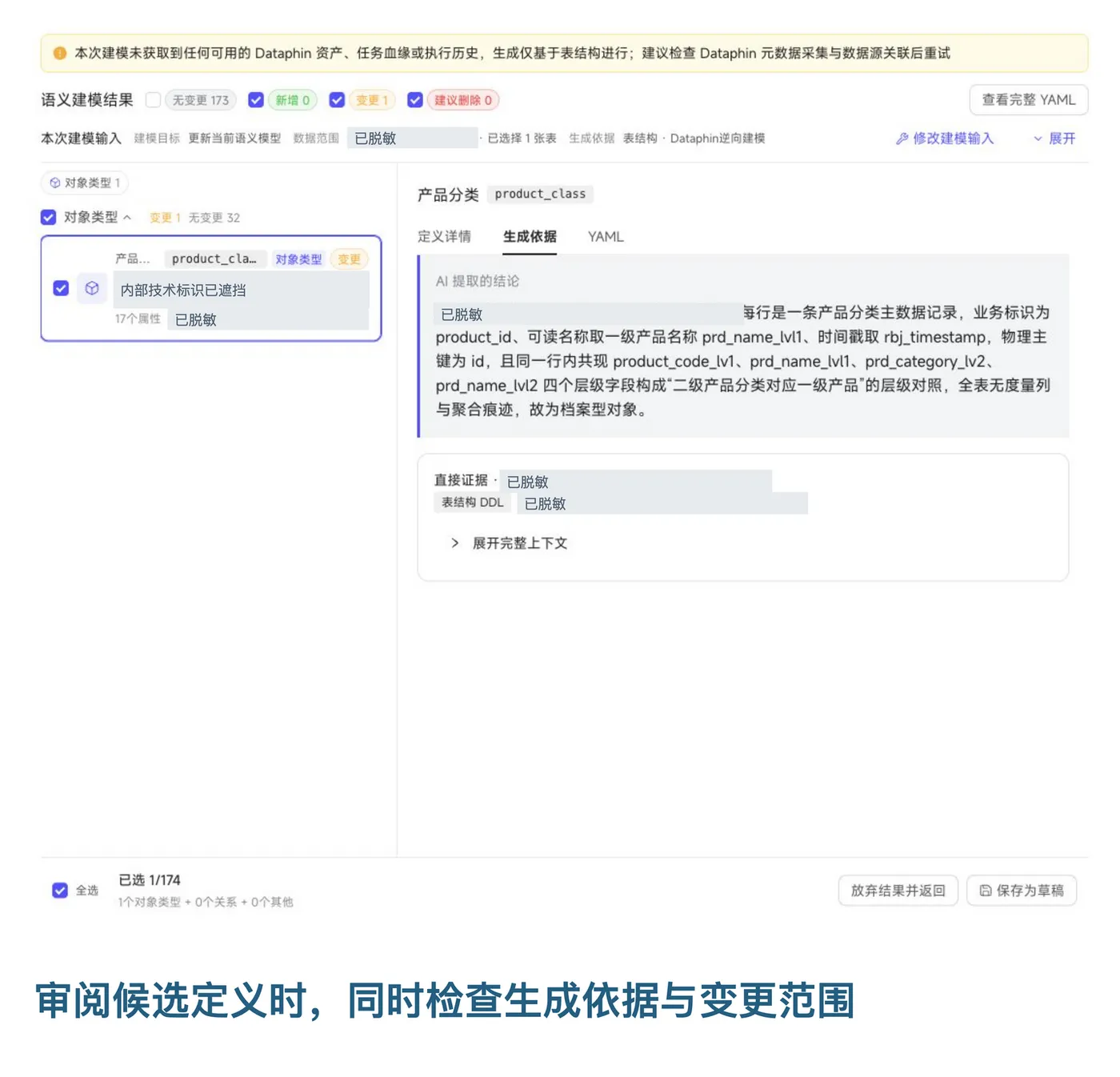Click the wrench icon beside 修改建模输入

902,138
